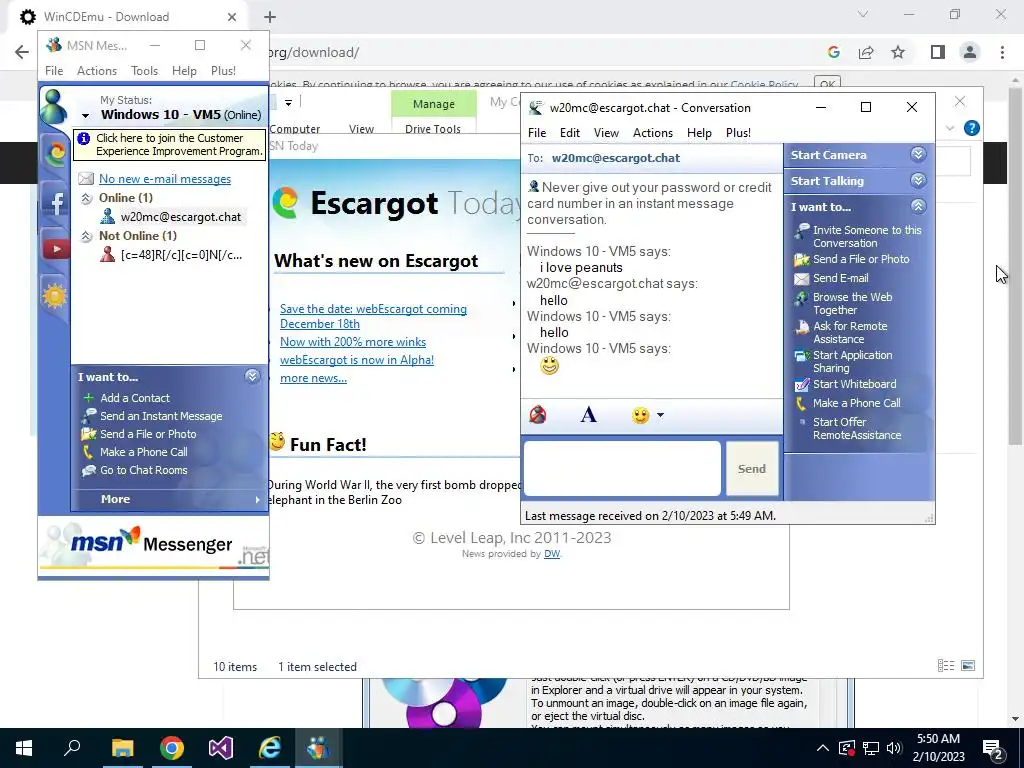Open the File menu in MSN main window

[54, 71]
